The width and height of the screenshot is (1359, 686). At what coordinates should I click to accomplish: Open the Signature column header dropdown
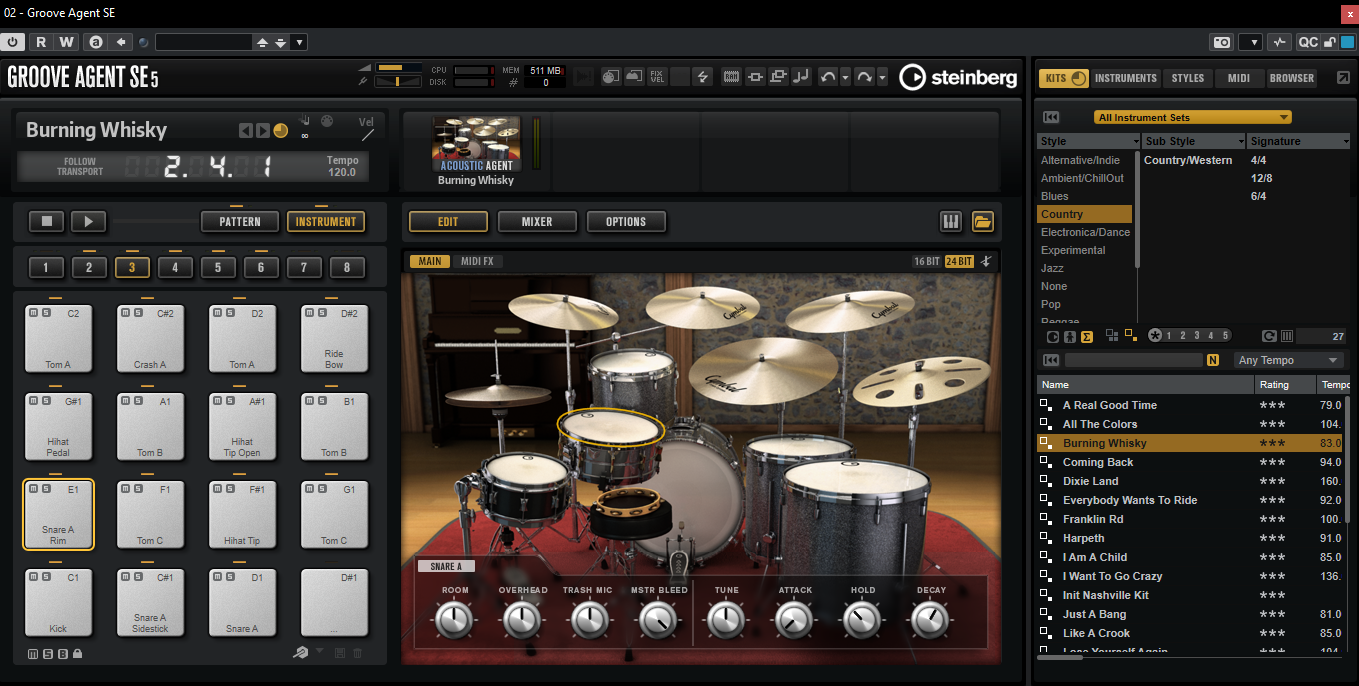click(1346, 141)
